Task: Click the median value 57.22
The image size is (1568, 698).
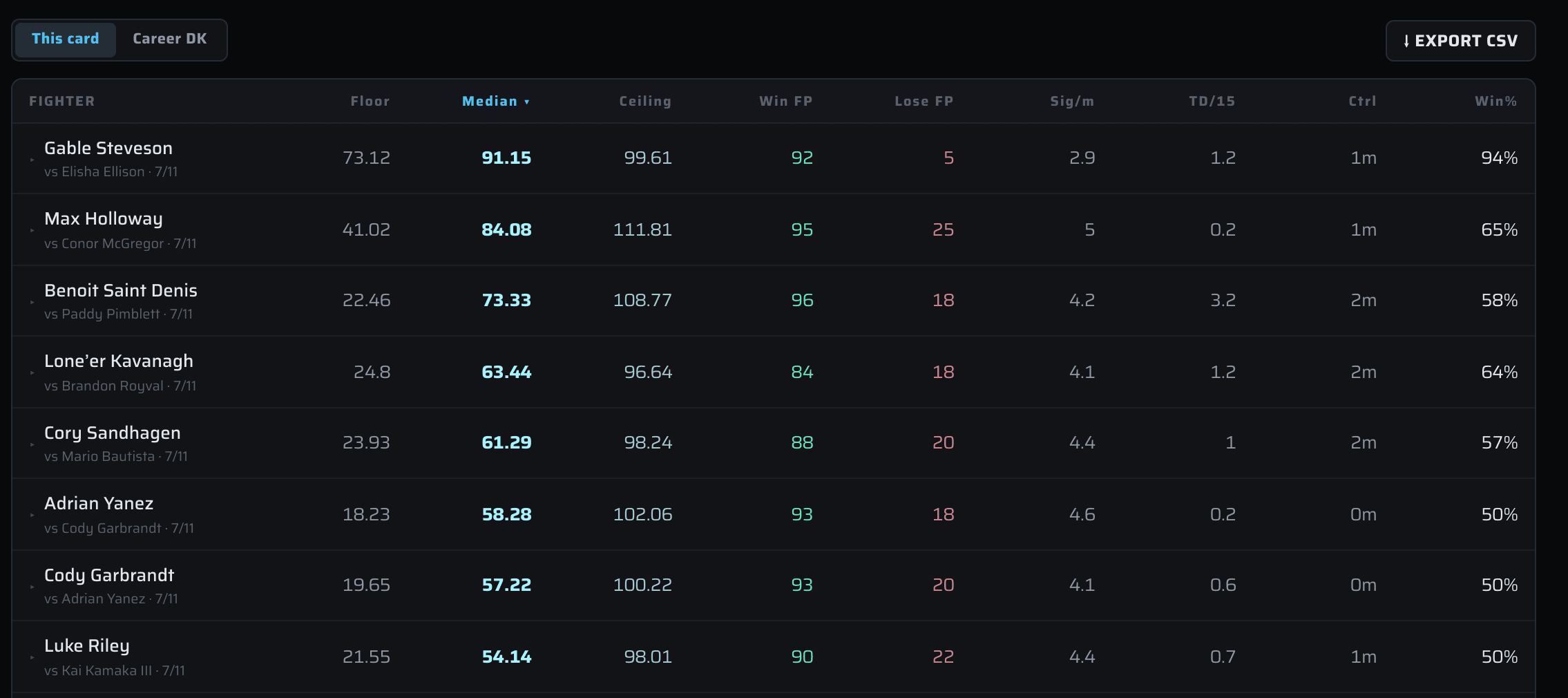Action: pyautogui.click(x=506, y=585)
